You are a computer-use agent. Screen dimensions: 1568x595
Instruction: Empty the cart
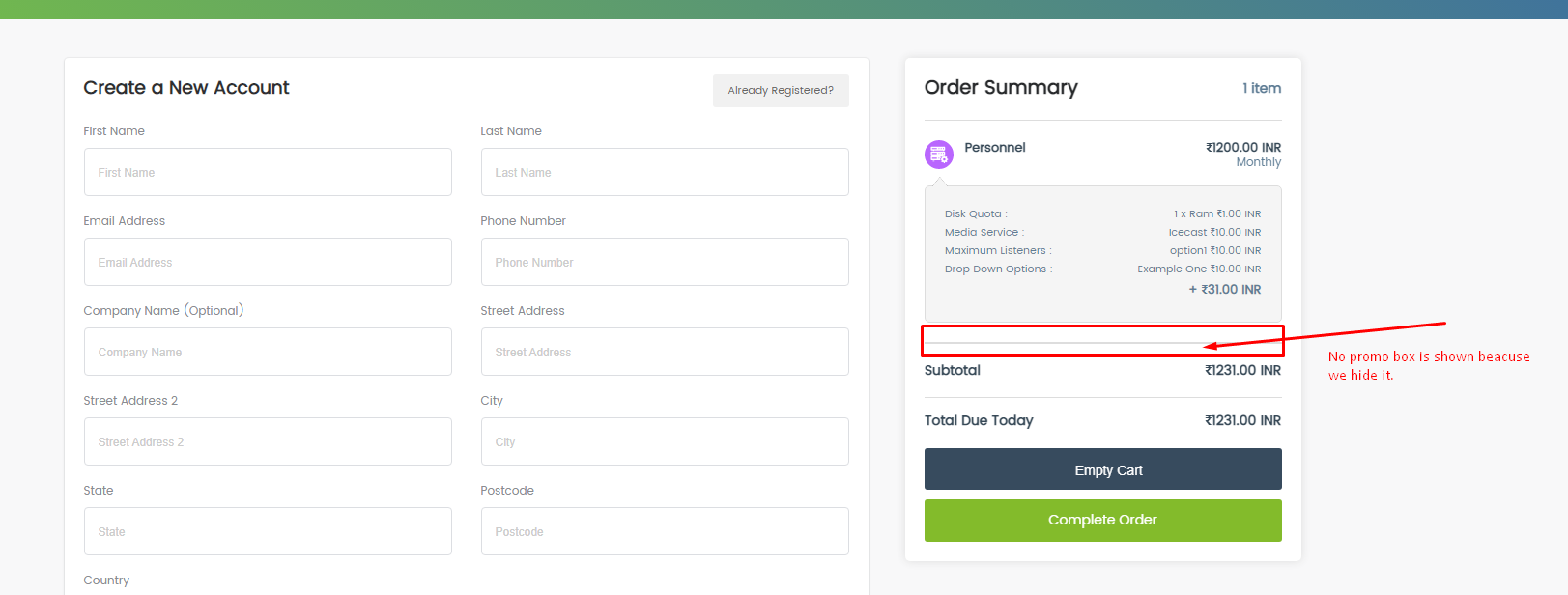point(1102,469)
